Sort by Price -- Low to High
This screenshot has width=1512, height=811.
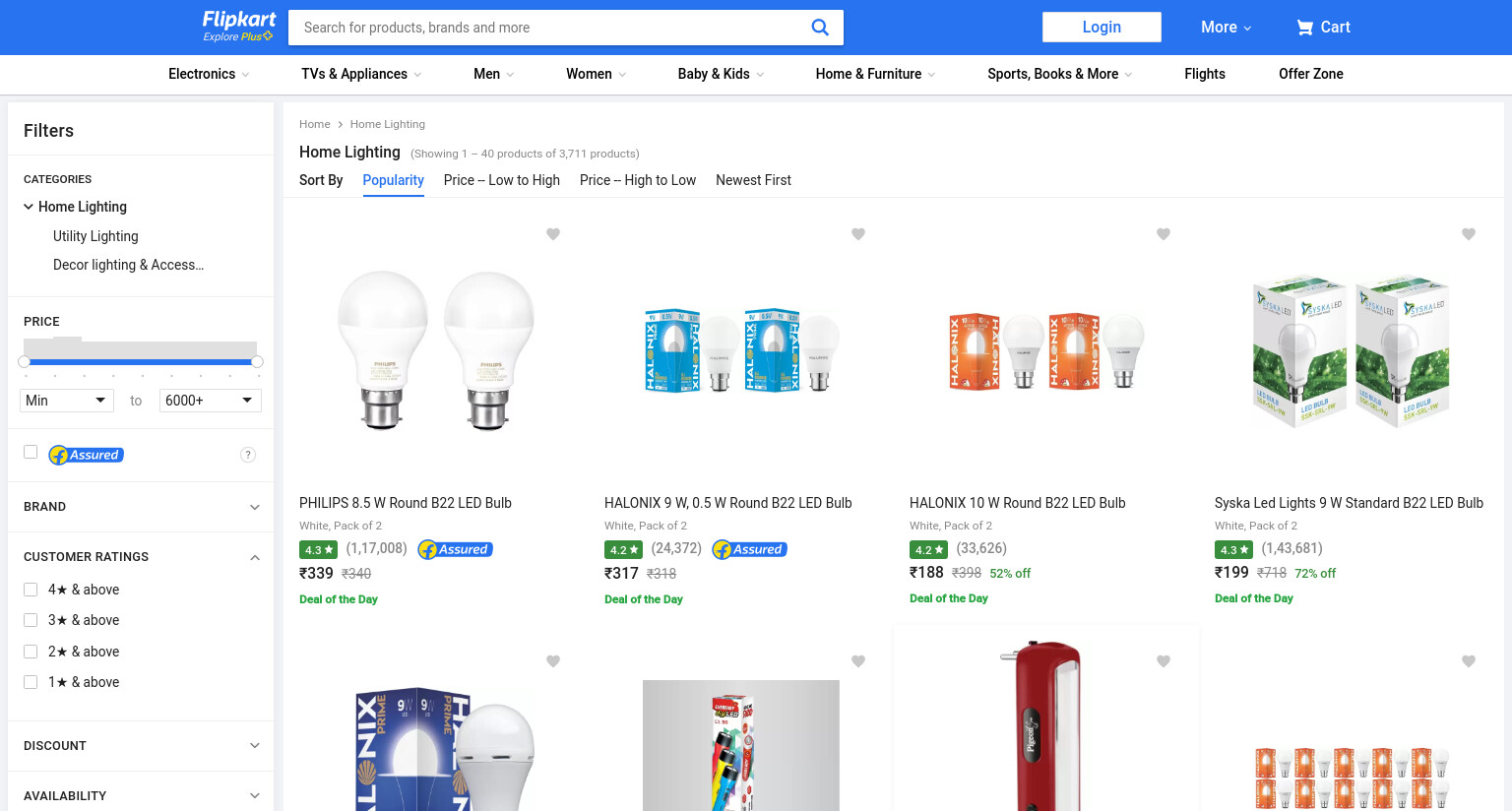pos(502,180)
